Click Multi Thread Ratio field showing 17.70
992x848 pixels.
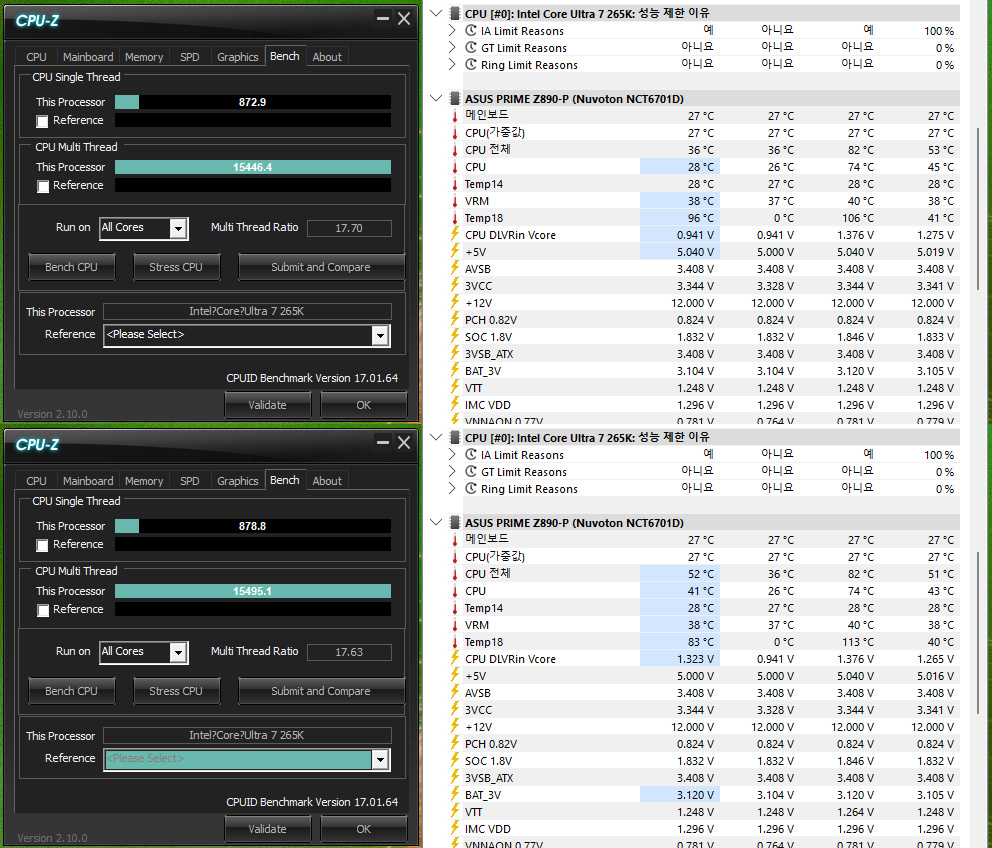[349, 228]
